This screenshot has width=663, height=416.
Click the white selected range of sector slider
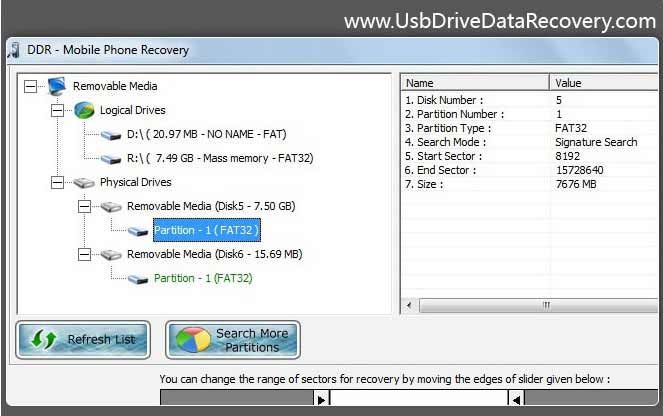coord(419,398)
